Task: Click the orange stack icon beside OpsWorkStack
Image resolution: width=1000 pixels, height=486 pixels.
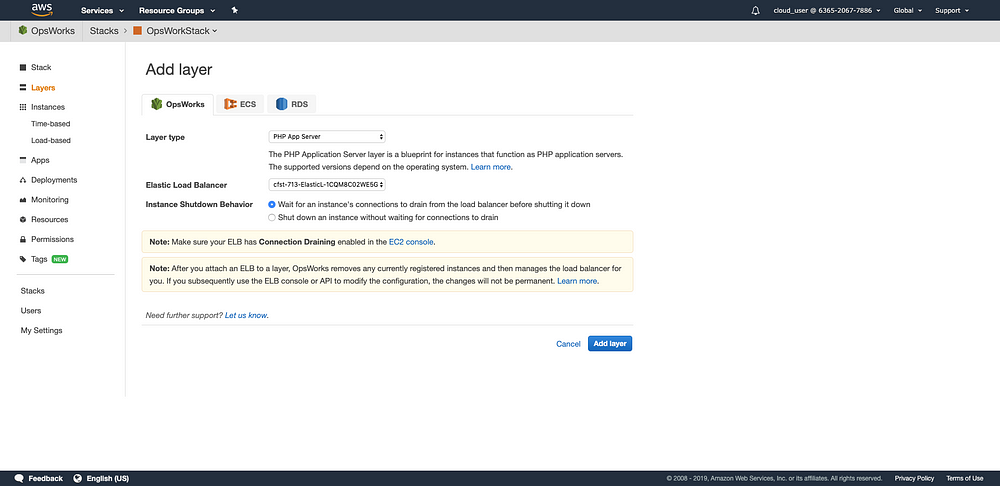Action: [137, 31]
